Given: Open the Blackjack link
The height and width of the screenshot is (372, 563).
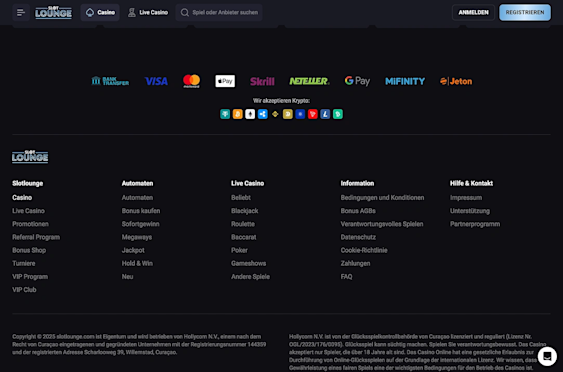Looking at the screenshot, I should click(245, 211).
